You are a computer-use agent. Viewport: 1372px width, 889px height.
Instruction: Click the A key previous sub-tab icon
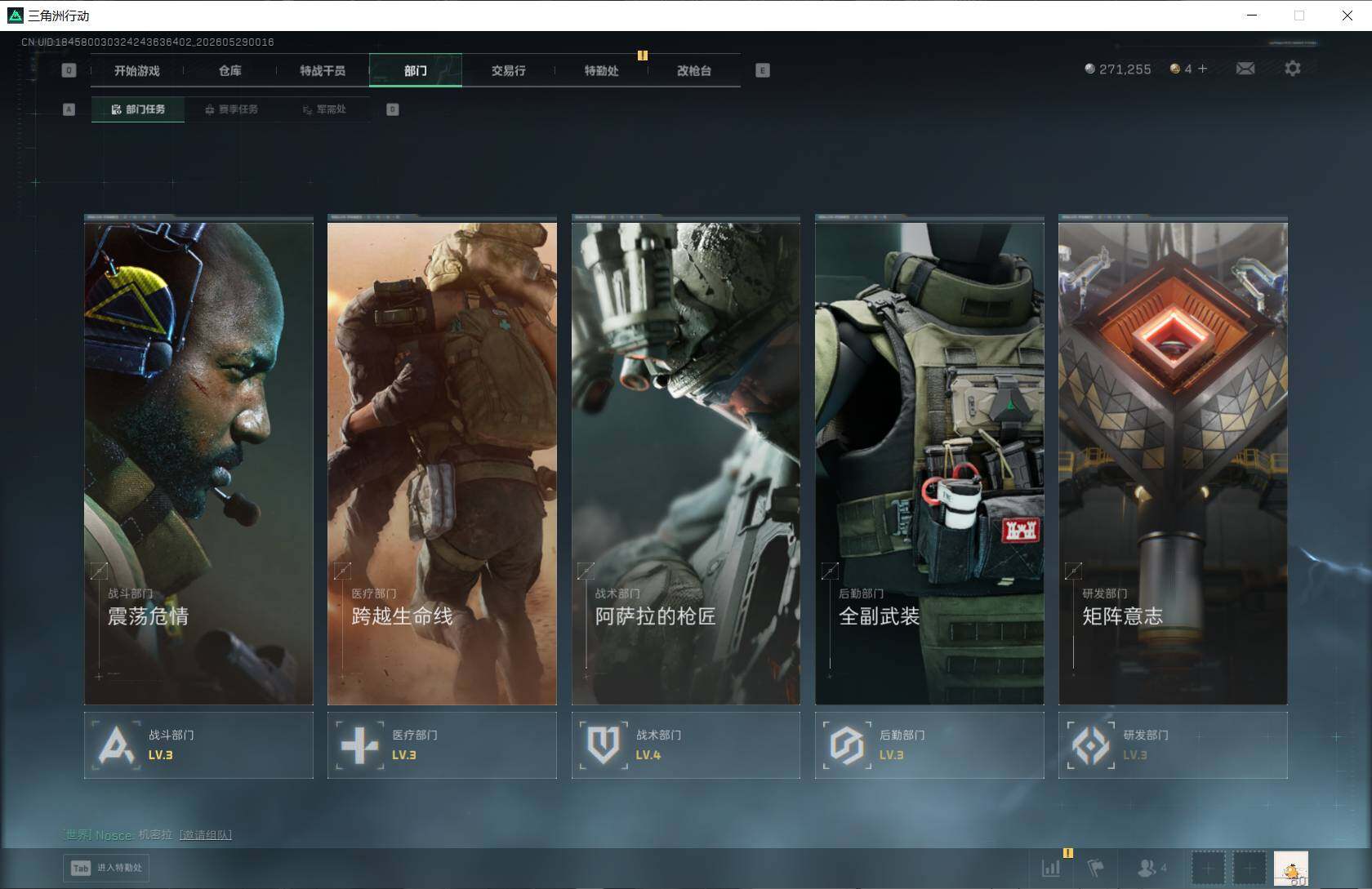click(69, 109)
